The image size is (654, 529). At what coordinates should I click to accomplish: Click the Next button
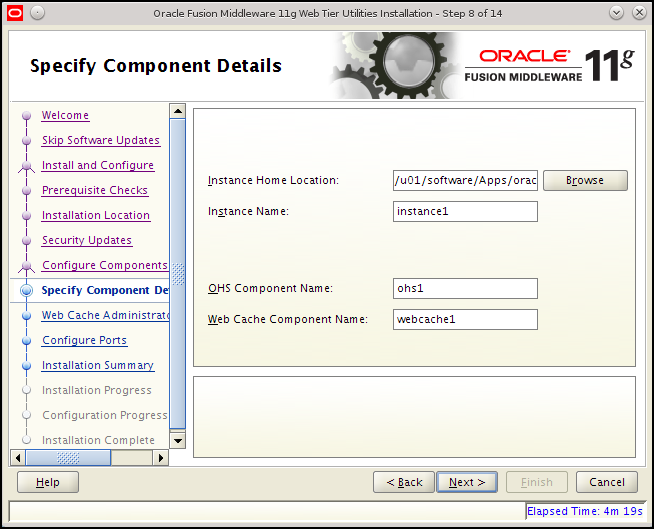[x=467, y=482]
